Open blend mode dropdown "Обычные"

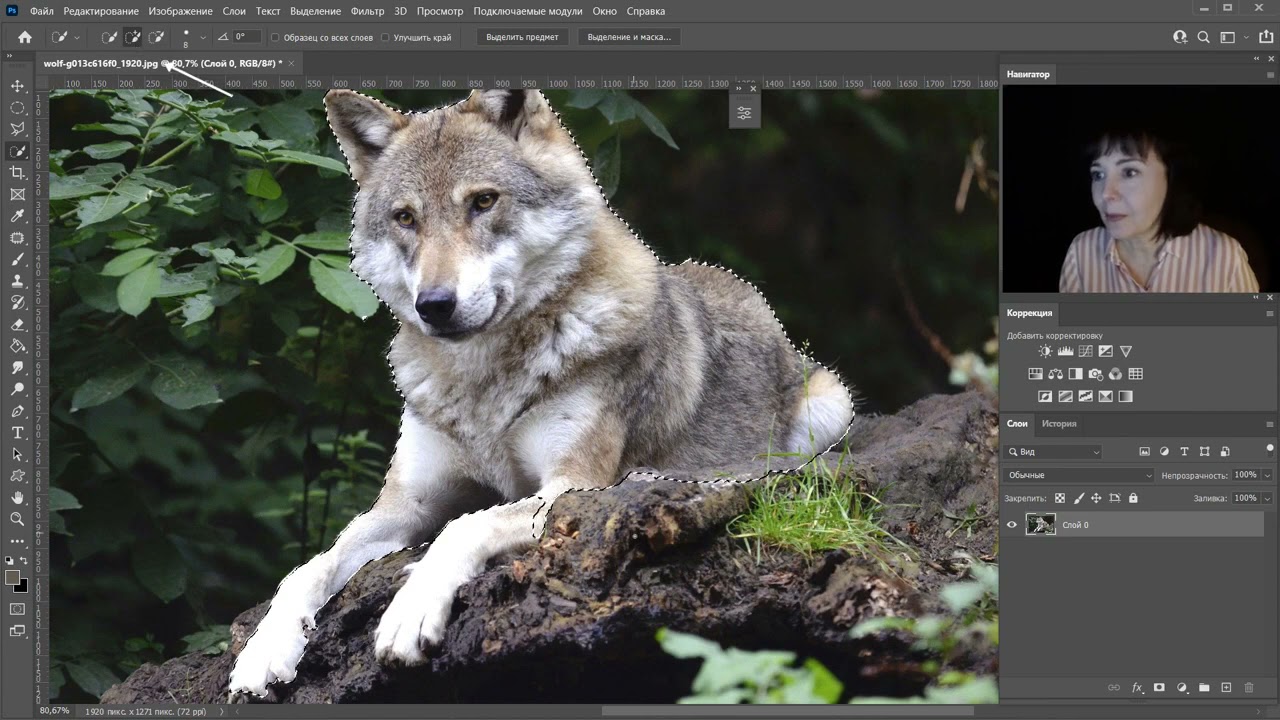pyautogui.click(x=1079, y=475)
